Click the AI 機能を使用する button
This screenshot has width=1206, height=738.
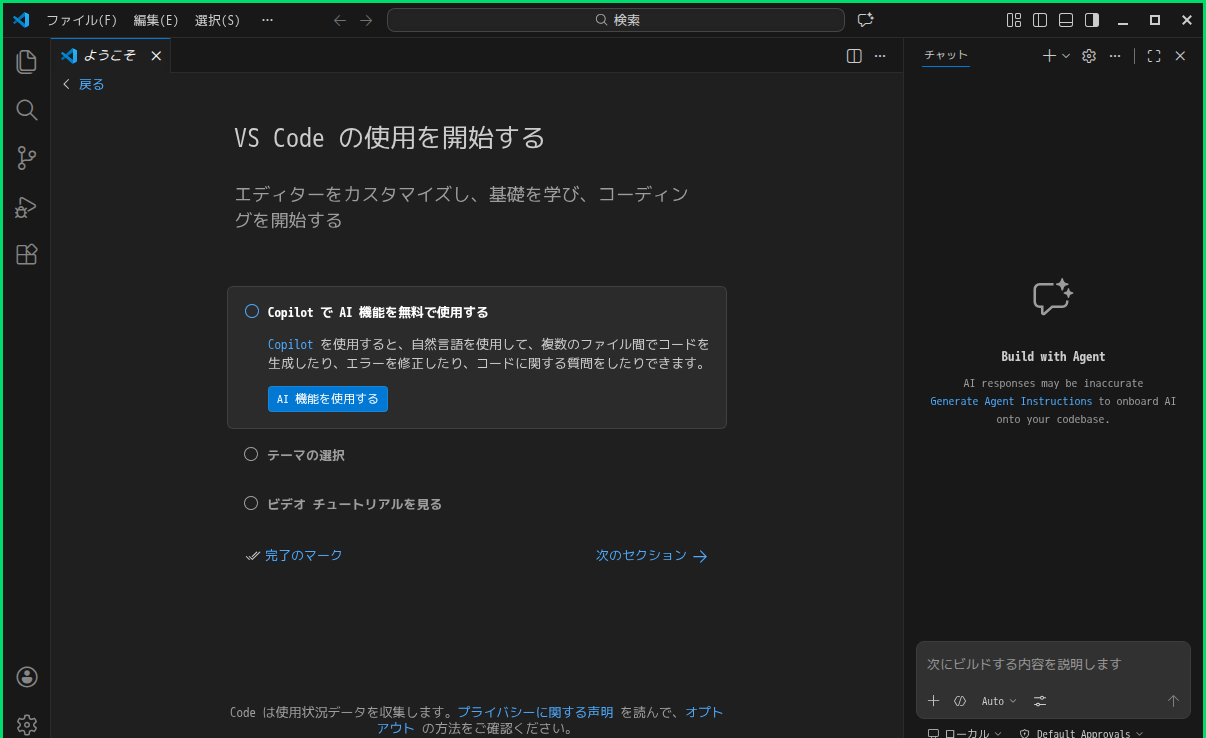click(x=328, y=399)
